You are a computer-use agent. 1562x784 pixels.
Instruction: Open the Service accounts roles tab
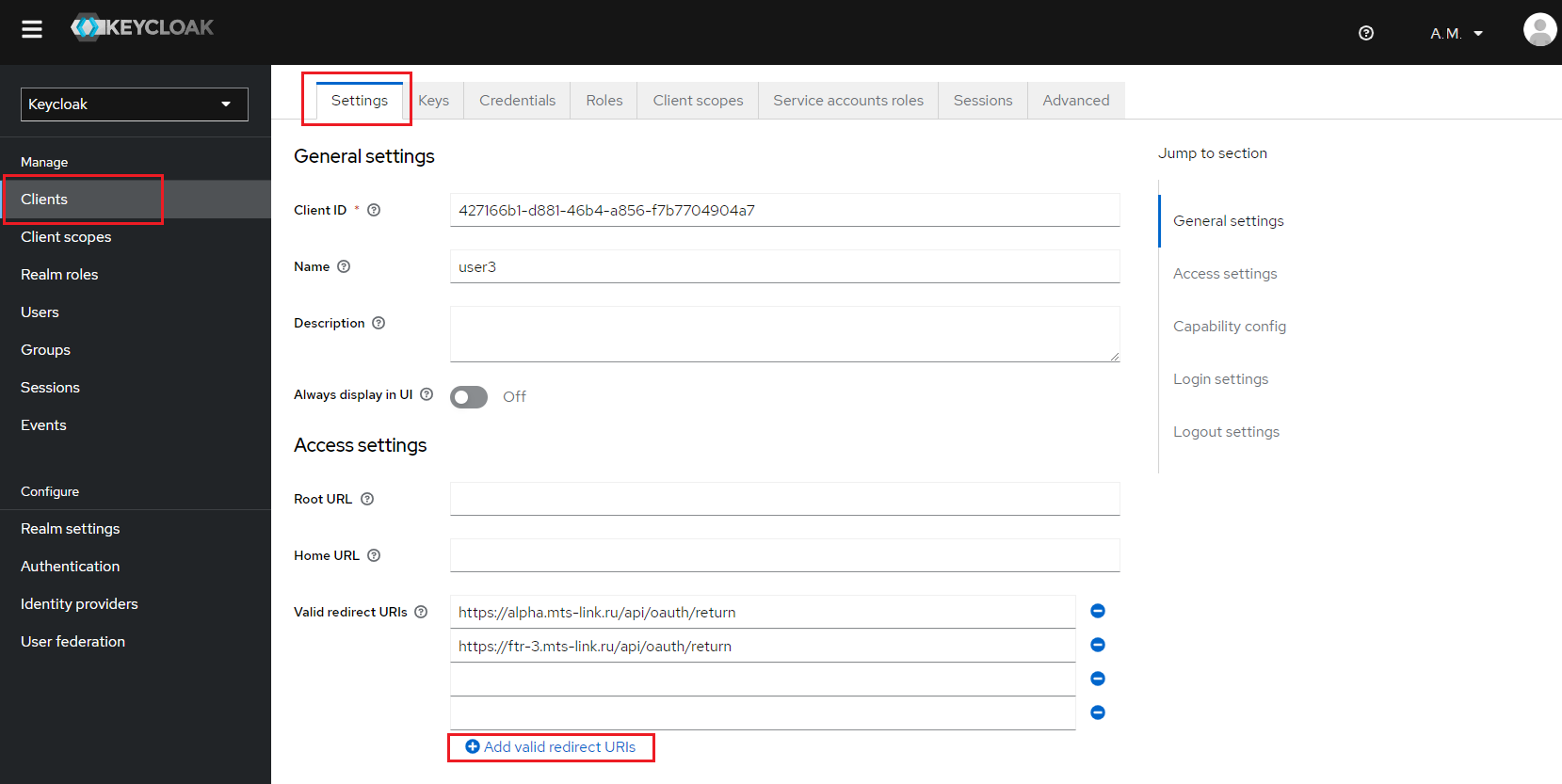pos(848,101)
